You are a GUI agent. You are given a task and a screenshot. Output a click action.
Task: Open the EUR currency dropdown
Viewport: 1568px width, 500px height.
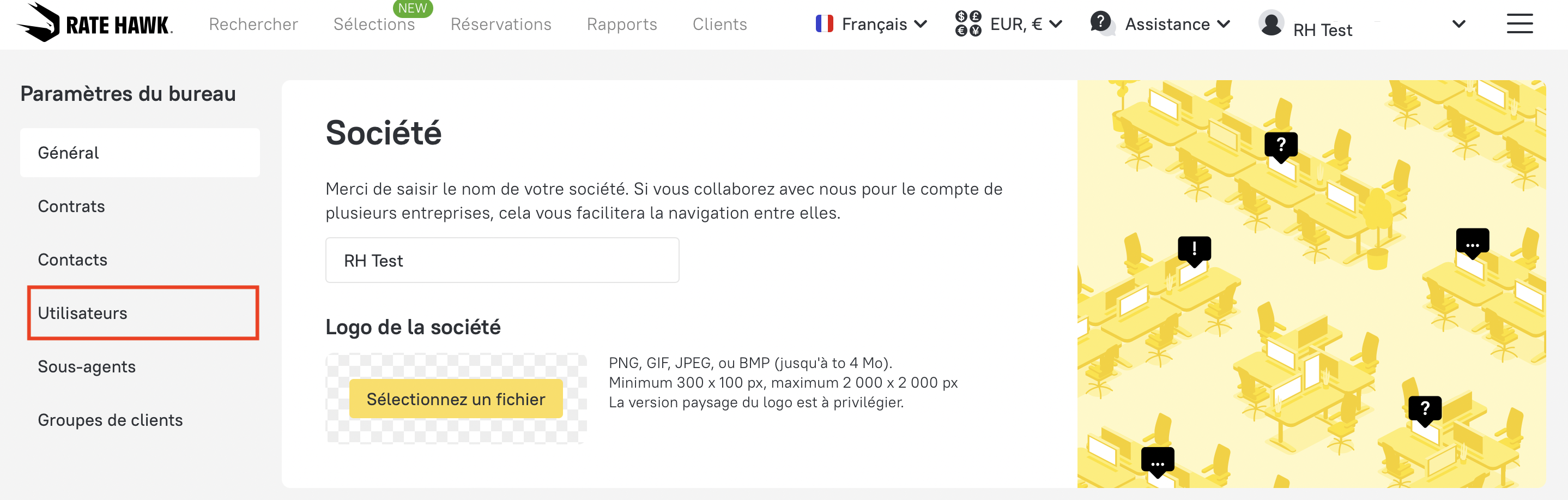[x=1056, y=25]
